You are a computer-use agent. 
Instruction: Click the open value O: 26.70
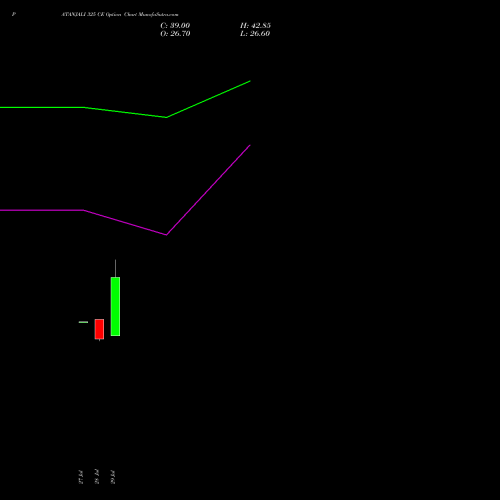coord(175,34)
